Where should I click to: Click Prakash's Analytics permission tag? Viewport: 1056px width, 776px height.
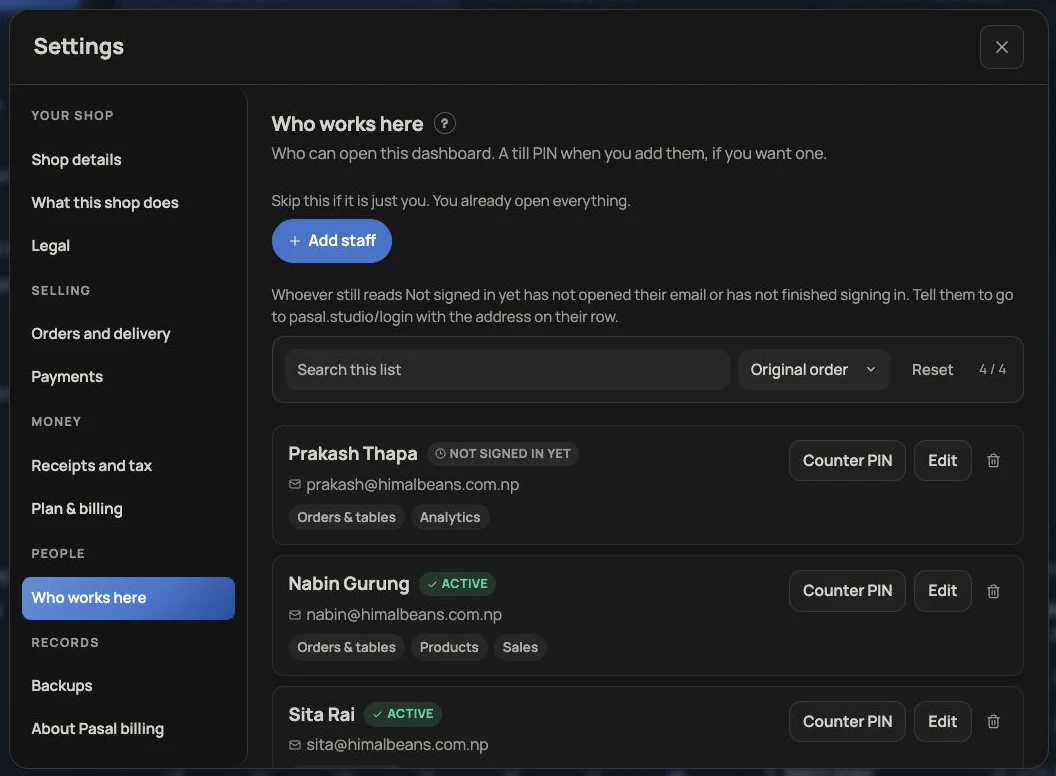pyautogui.click(x=450, y=517)
